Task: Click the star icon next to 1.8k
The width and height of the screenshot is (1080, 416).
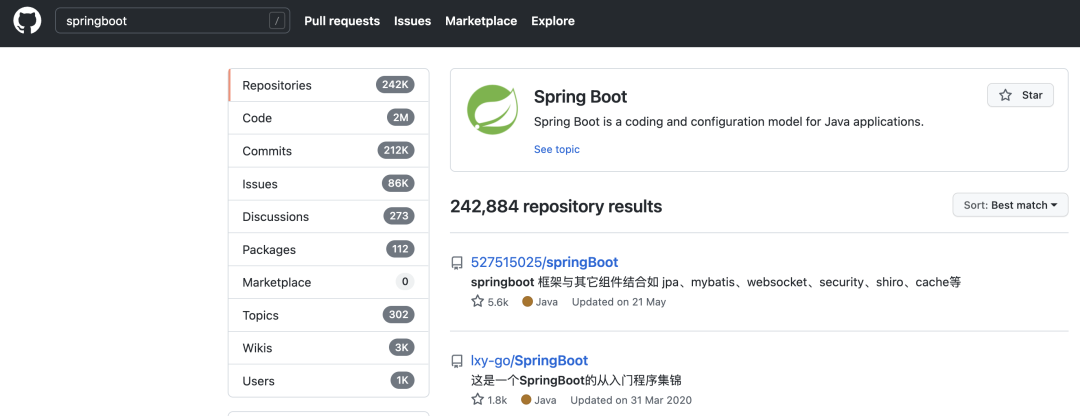Action: point(477,399)
